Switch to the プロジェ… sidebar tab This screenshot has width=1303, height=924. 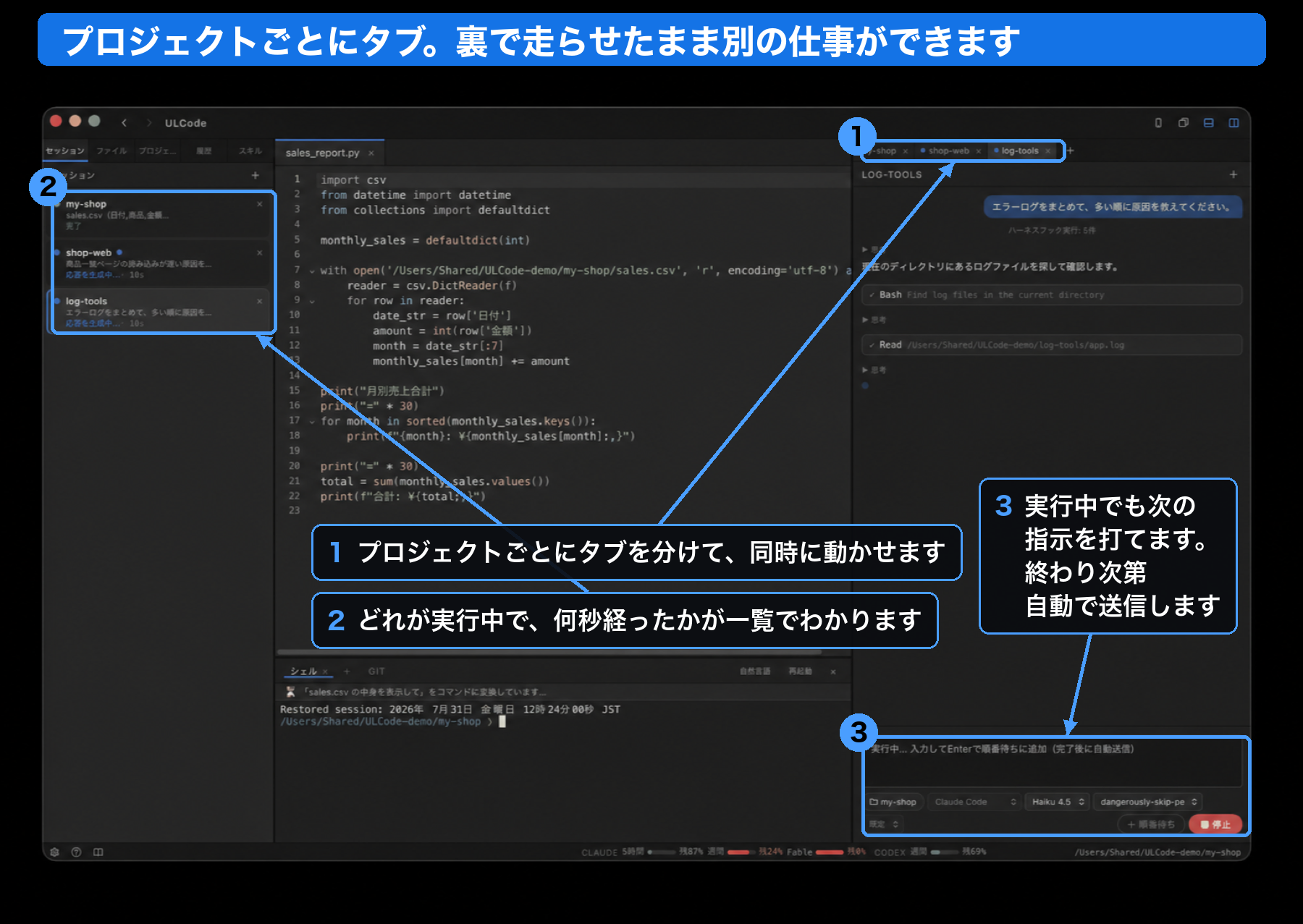pos(157,151)
